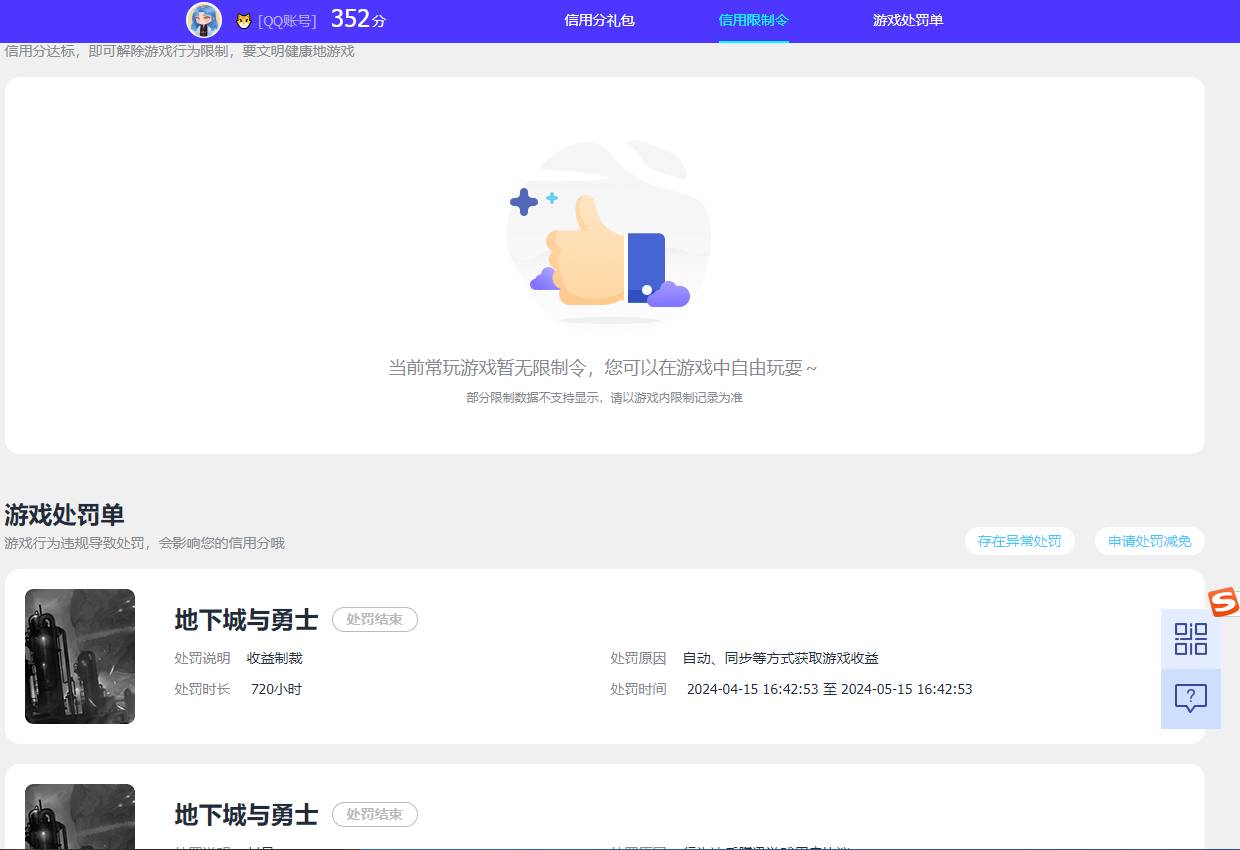Click the question mark feedback bubble icon
This screenshot has height=850, width=1240.
(x=1191, y=698)
